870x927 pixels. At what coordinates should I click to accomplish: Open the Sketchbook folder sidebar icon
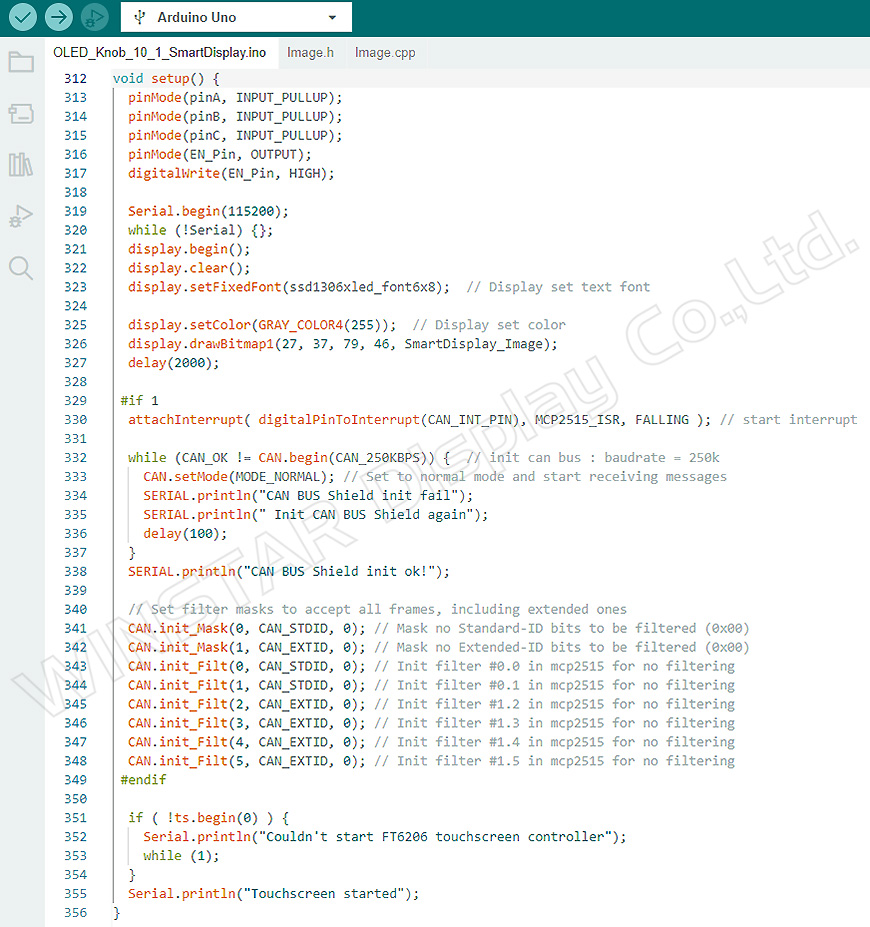pyautogui.click(x=21, y=61)
